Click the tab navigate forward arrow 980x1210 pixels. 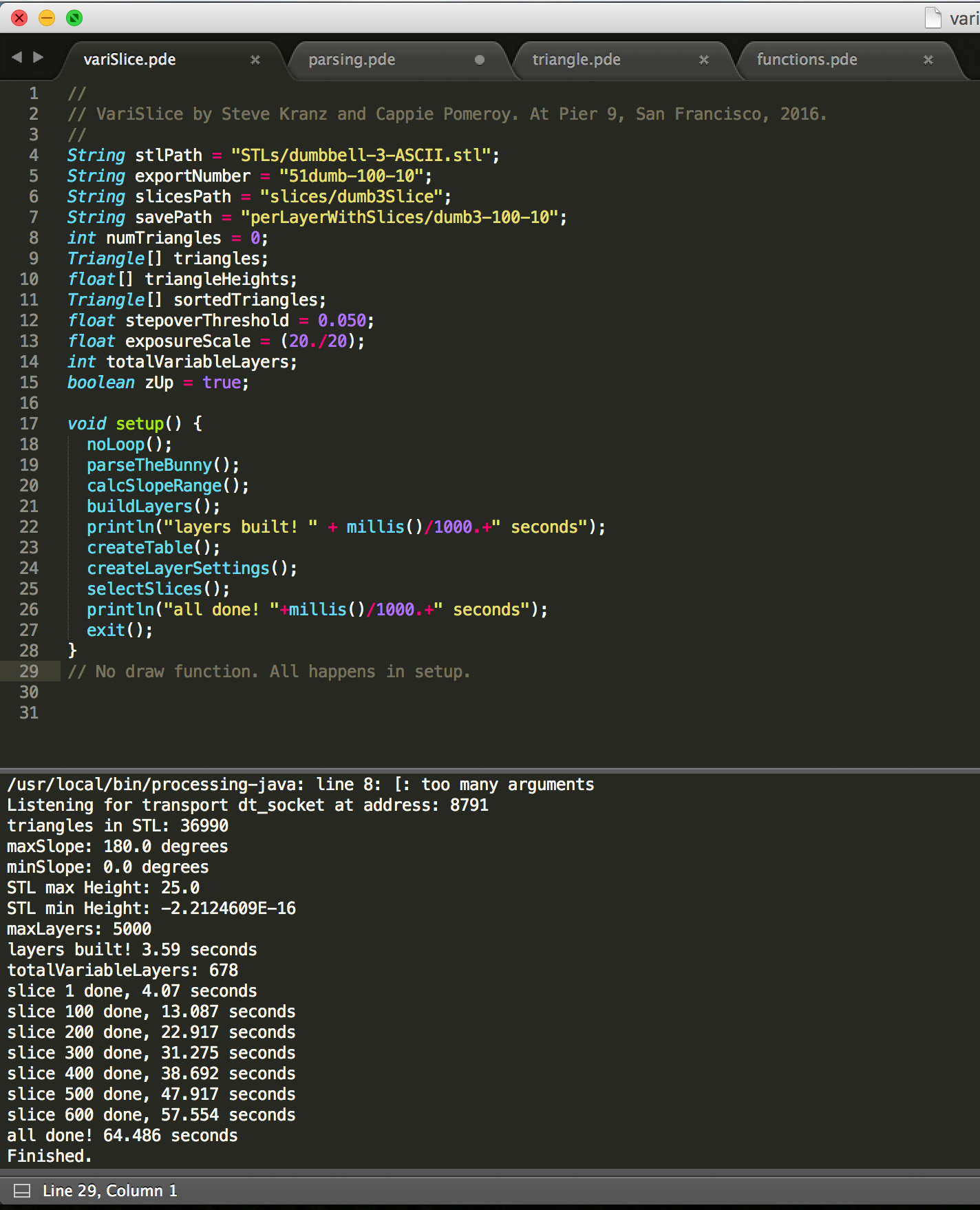point(39,57)
